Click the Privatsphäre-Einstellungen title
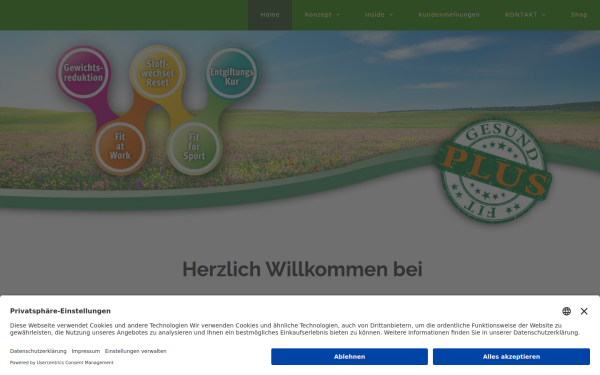This screenshot has width=600, height=375. click(60, 311)
